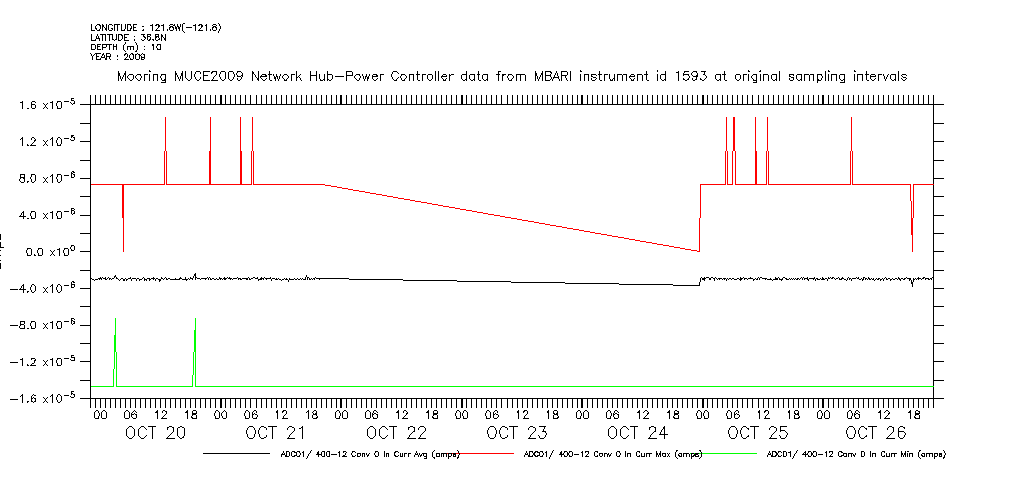Pick the OCT 23 date label
This screenshot has height=504, width=1009.
point(516,433)
